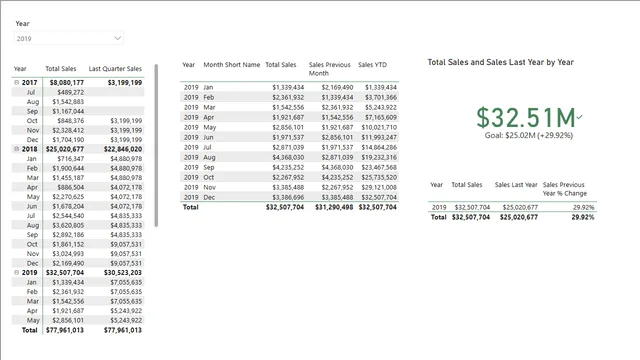Sort matrix by Last Quarter Sales header
This screenshot has width=640, height=360.
pyautogui.click(x=115, y=69)
